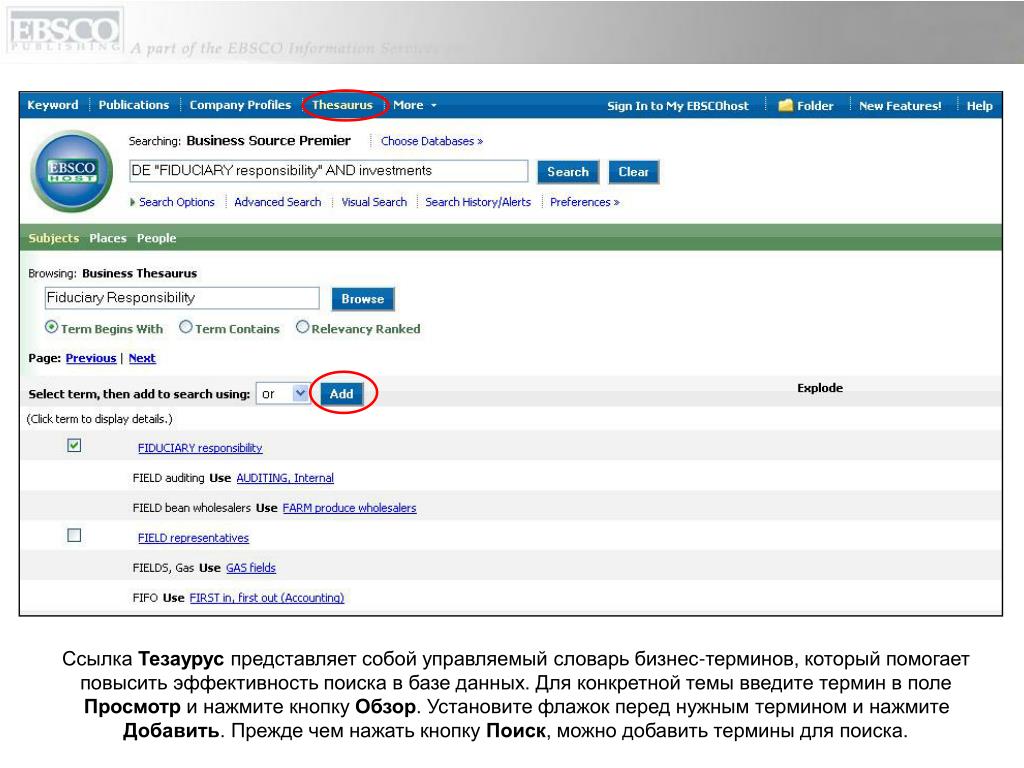Select Relevancy Ranked radio button
Image resolution: width=1024 pixels, height=768 pixels.
click(x=302, y=327)
